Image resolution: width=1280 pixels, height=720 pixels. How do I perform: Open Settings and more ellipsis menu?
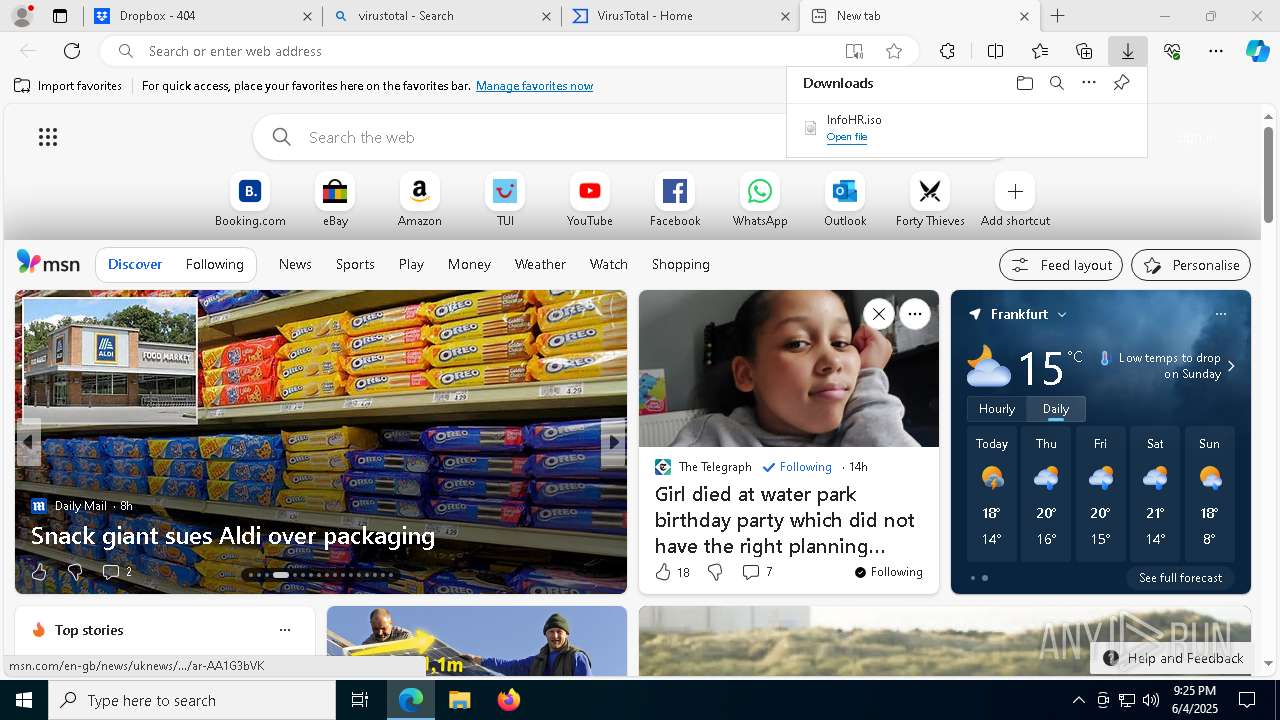tap(1216, 51)
